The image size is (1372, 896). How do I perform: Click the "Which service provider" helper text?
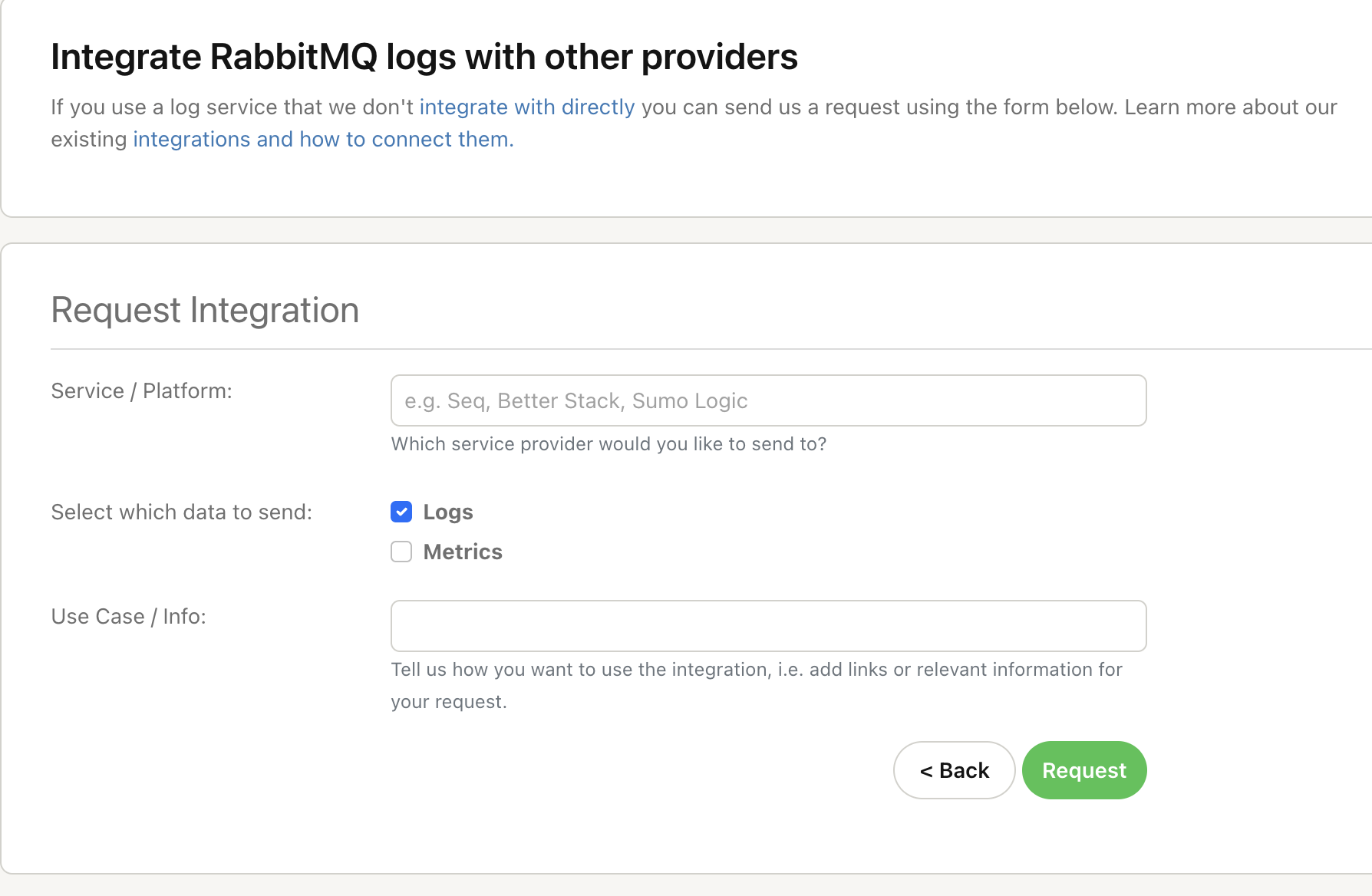coord(608,444)
